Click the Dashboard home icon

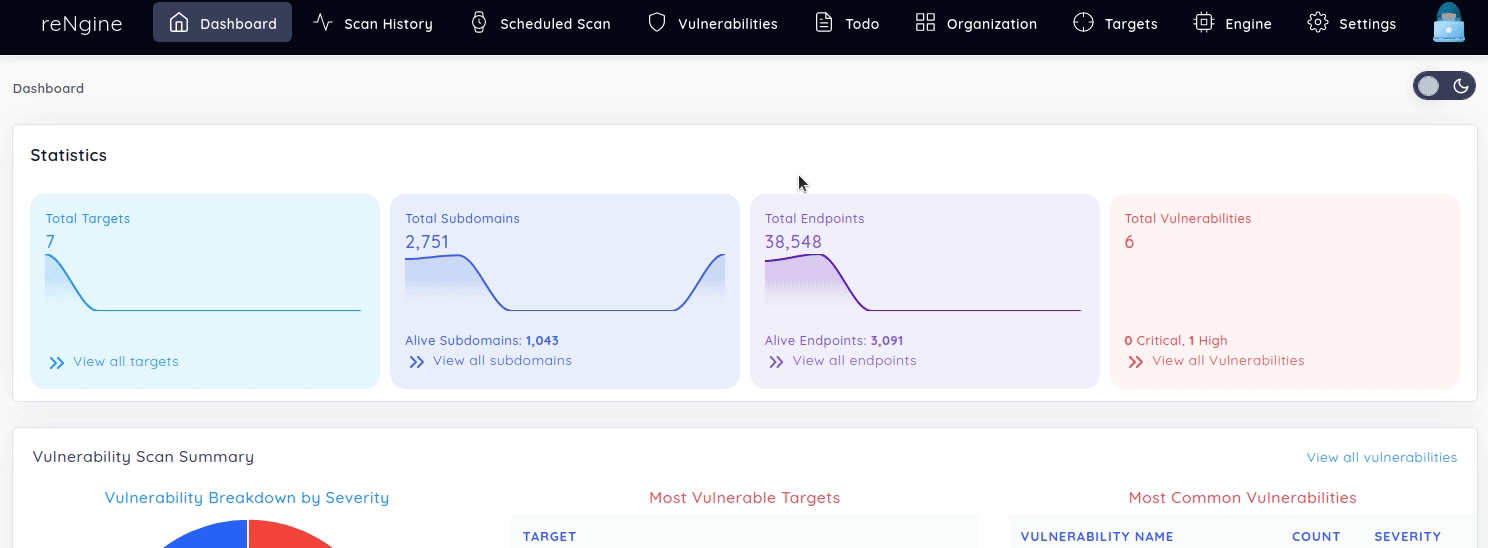(179, 22)
